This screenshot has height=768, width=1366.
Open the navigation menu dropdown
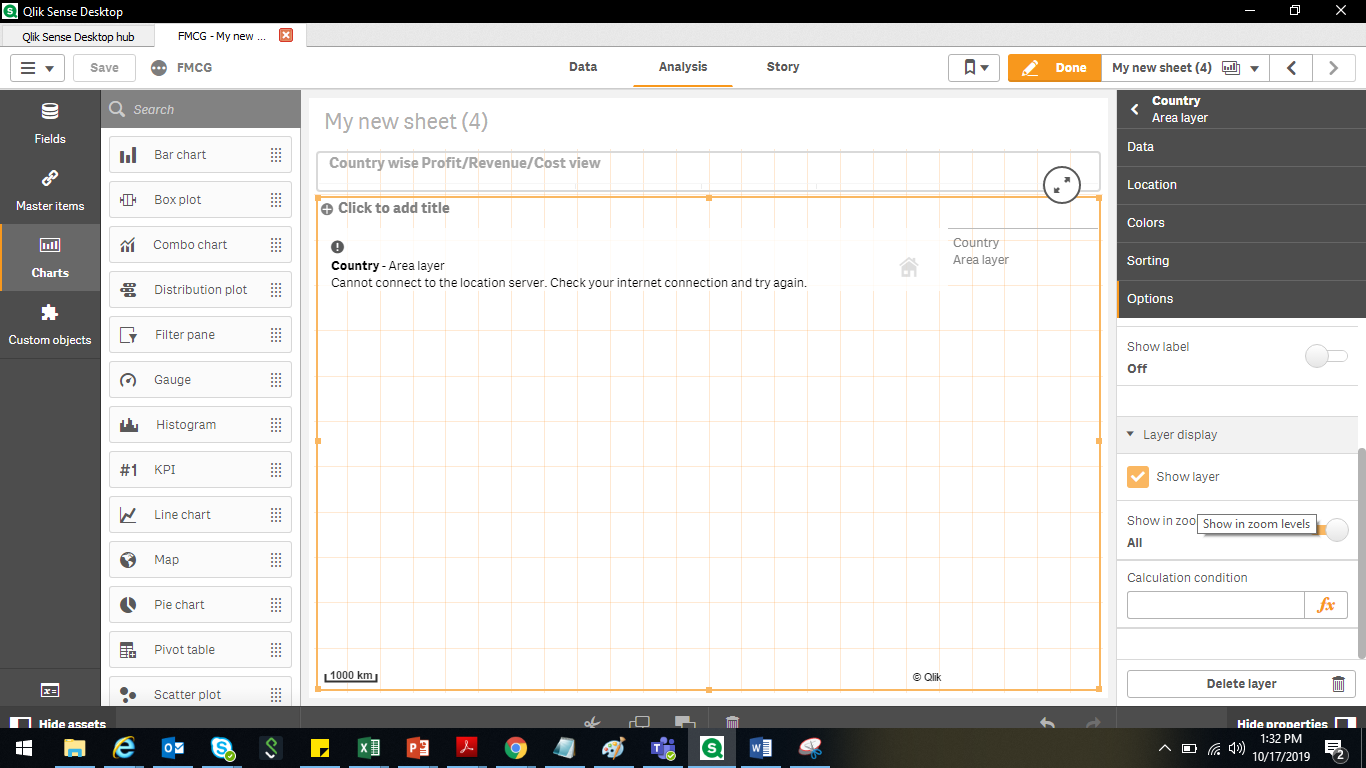pyautogui.click(x=38, y=68)
